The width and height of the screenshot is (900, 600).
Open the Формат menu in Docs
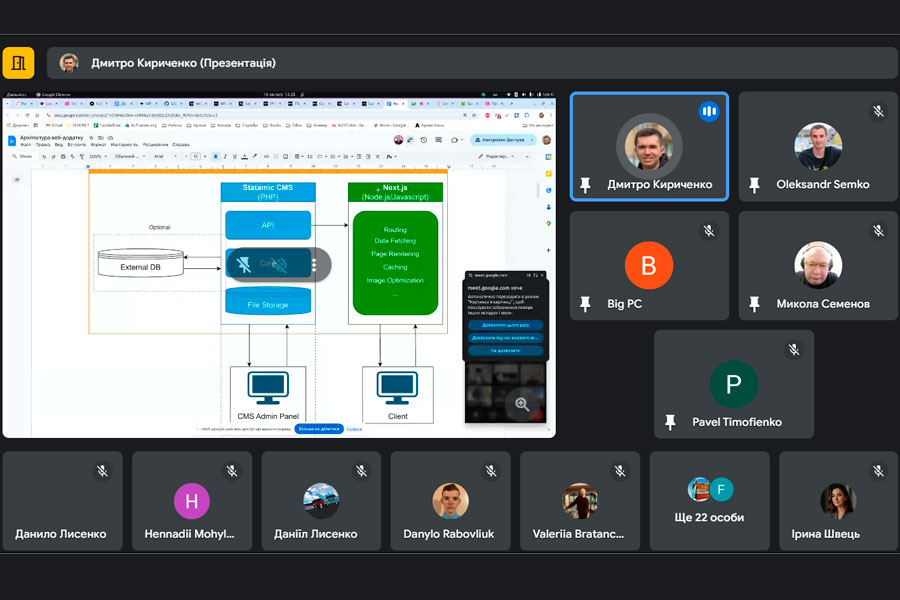click(x=98, y=145)
